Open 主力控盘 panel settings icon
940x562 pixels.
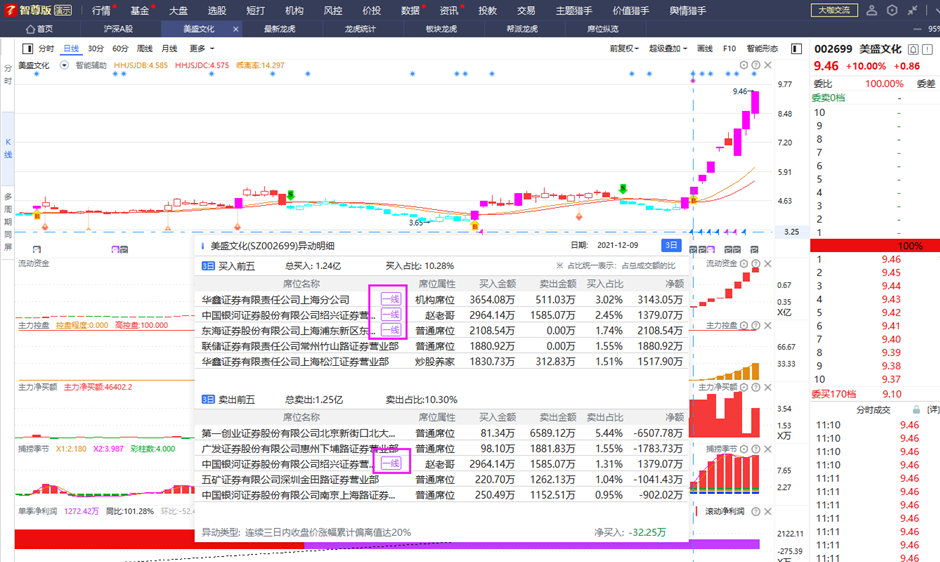[744, 325]
